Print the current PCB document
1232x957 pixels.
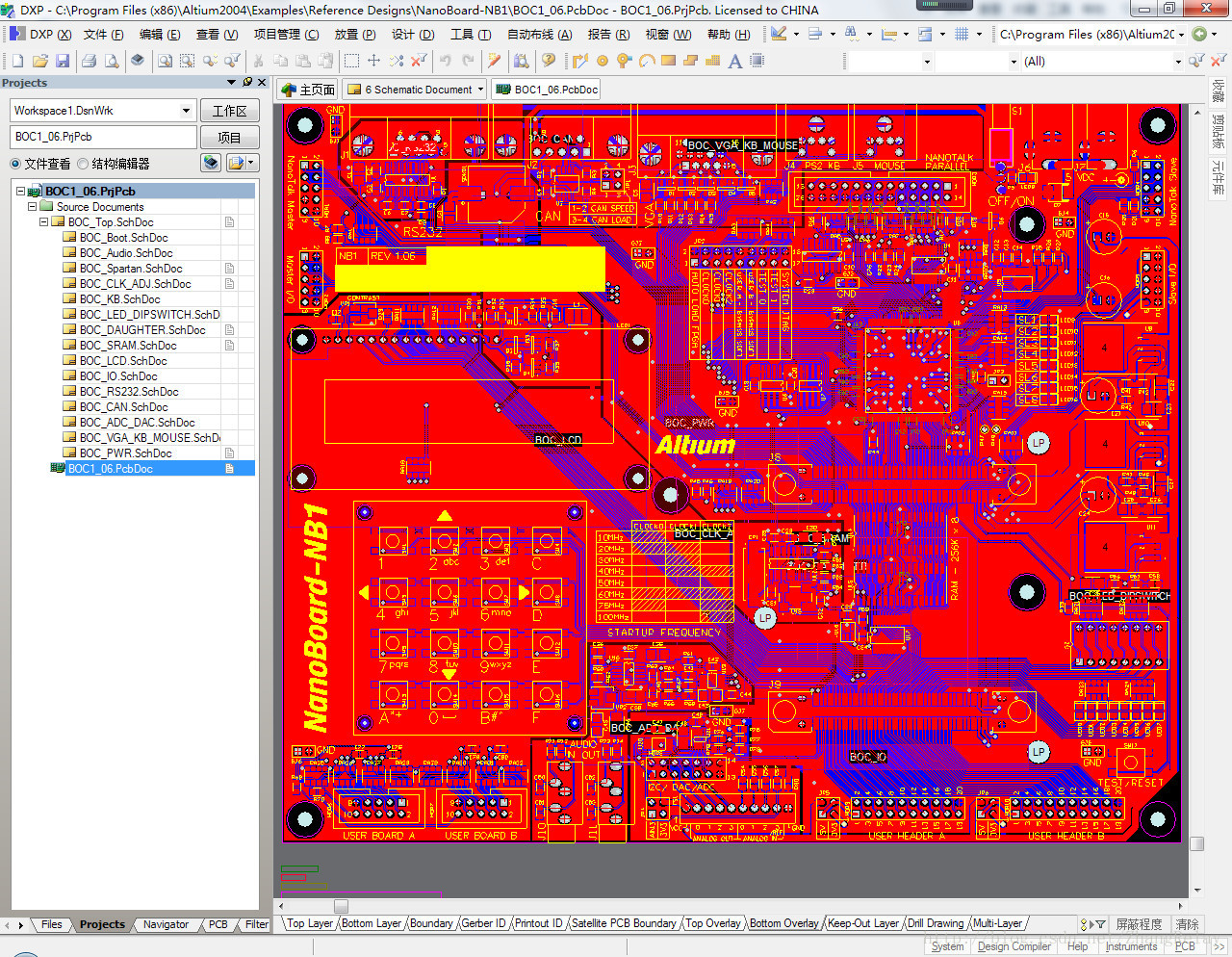(x=89, y=61)
